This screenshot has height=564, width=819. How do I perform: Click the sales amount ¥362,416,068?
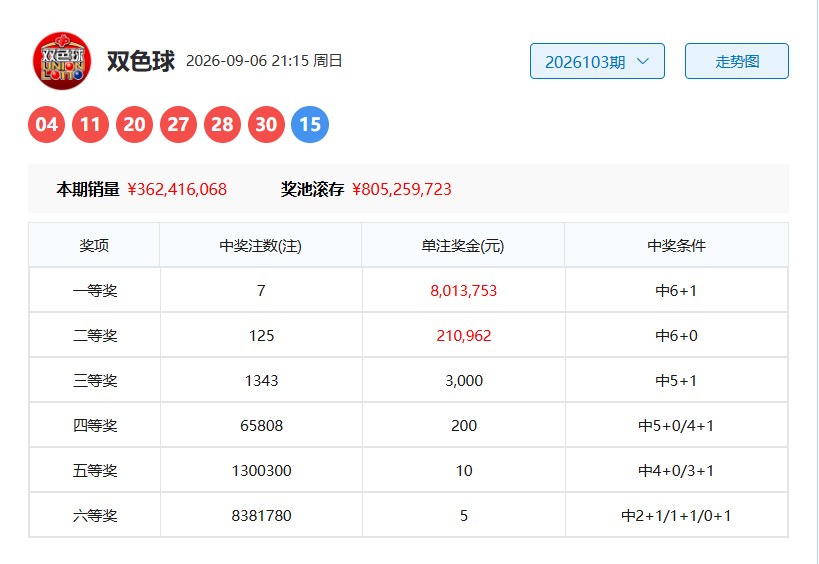177,189
